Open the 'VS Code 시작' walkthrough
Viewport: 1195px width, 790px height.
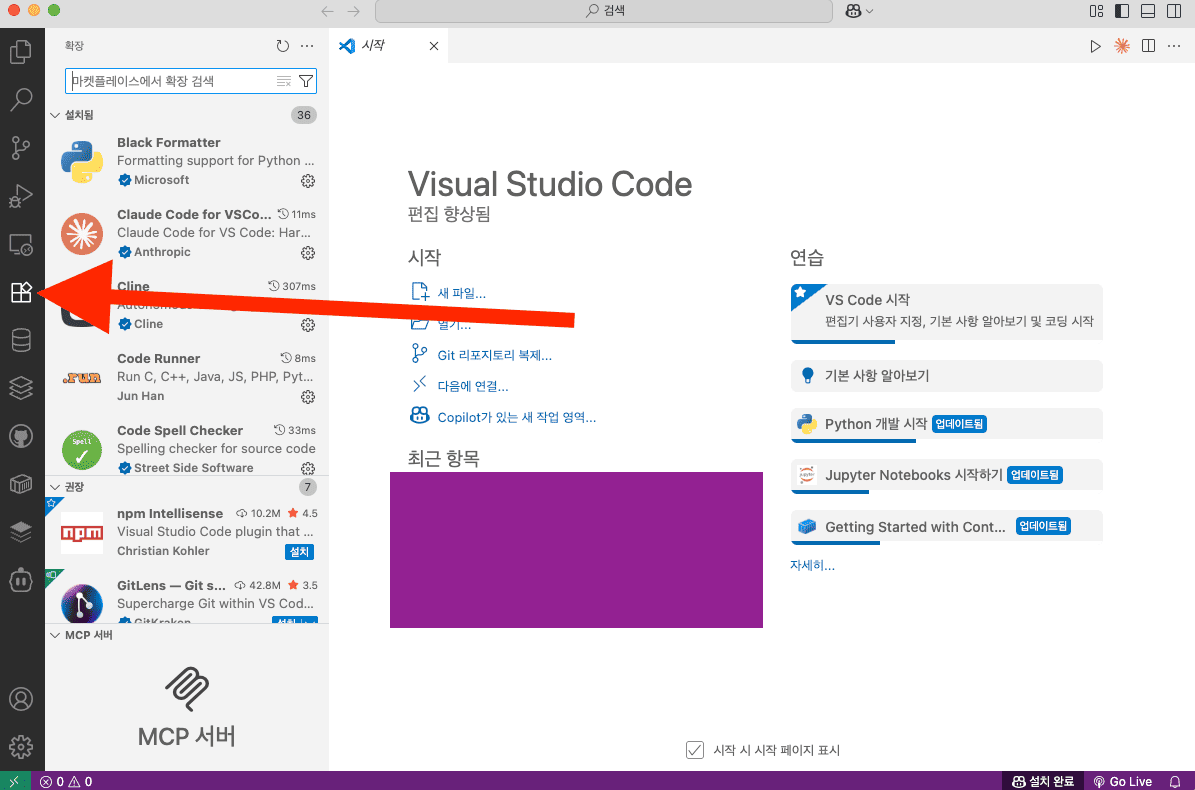(x=947, y=313)
